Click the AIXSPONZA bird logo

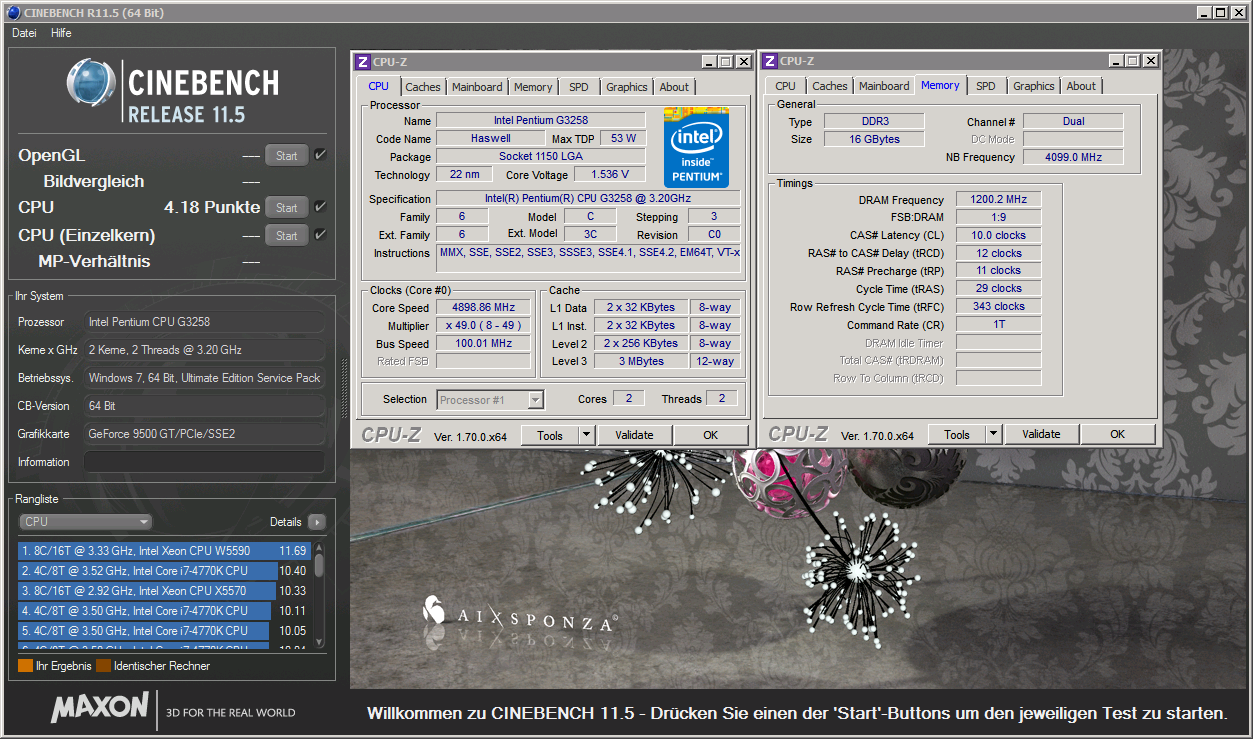(x=434, y=611)
